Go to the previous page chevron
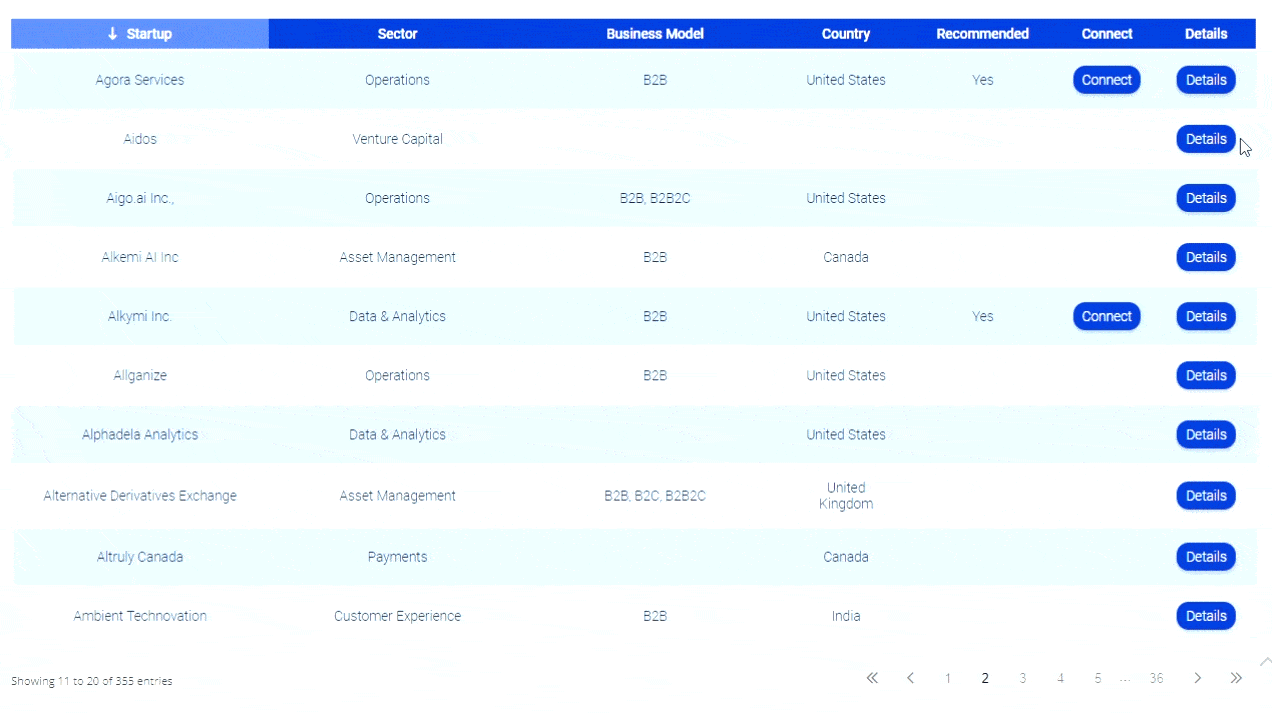Image resolution: width=1272 pixels, height=713 pixels. (x=910, y=678)
